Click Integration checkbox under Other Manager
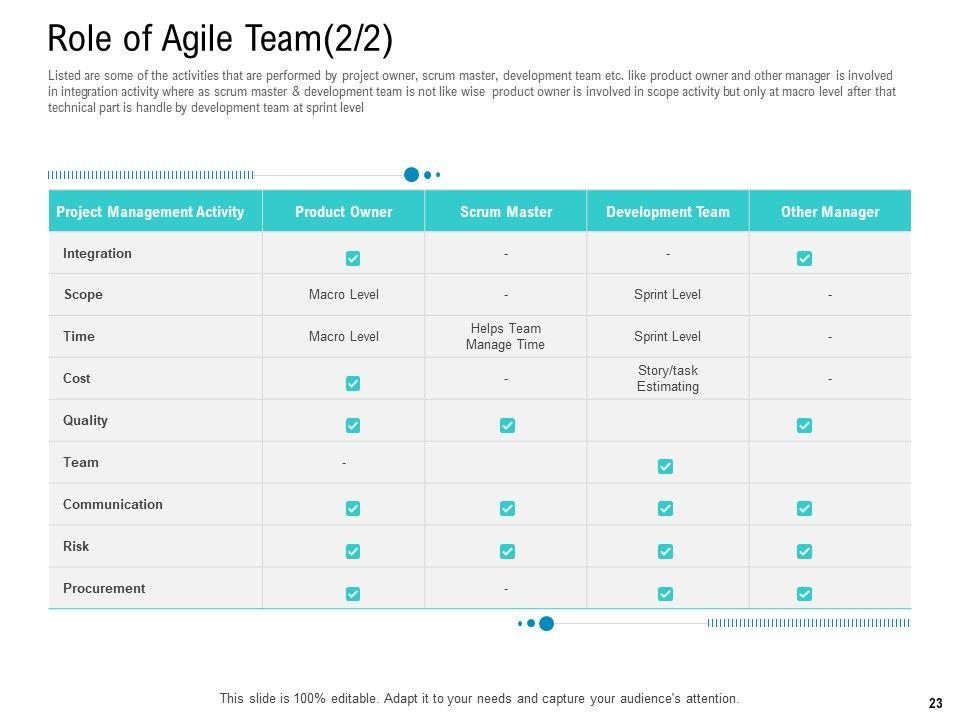Viewport: 960px width, 720px height. coord(804,259)
